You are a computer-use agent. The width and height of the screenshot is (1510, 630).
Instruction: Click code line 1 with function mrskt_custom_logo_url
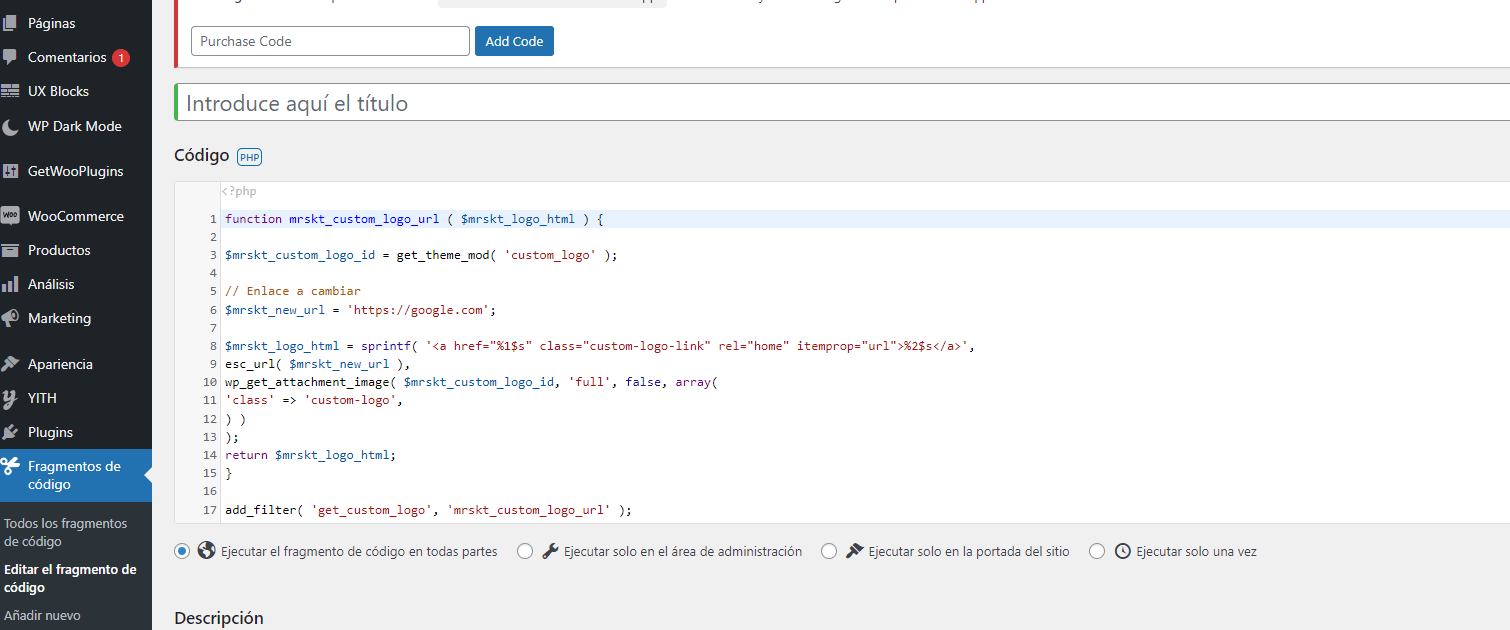(x=414, y=219)
